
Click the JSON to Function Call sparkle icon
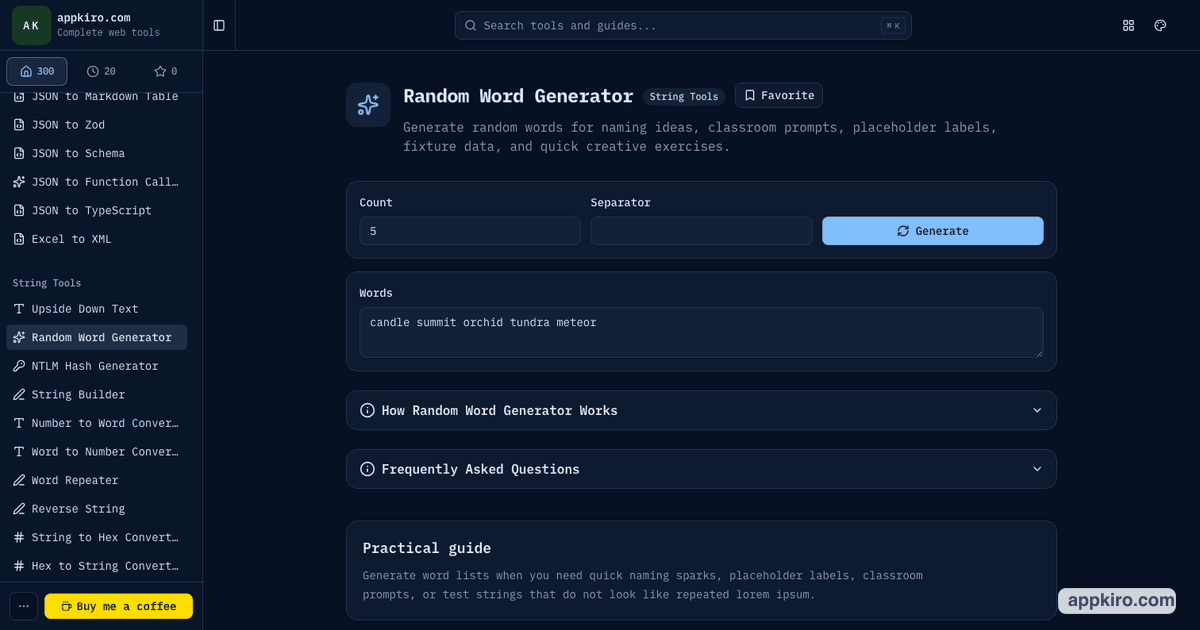click(19, 182)
